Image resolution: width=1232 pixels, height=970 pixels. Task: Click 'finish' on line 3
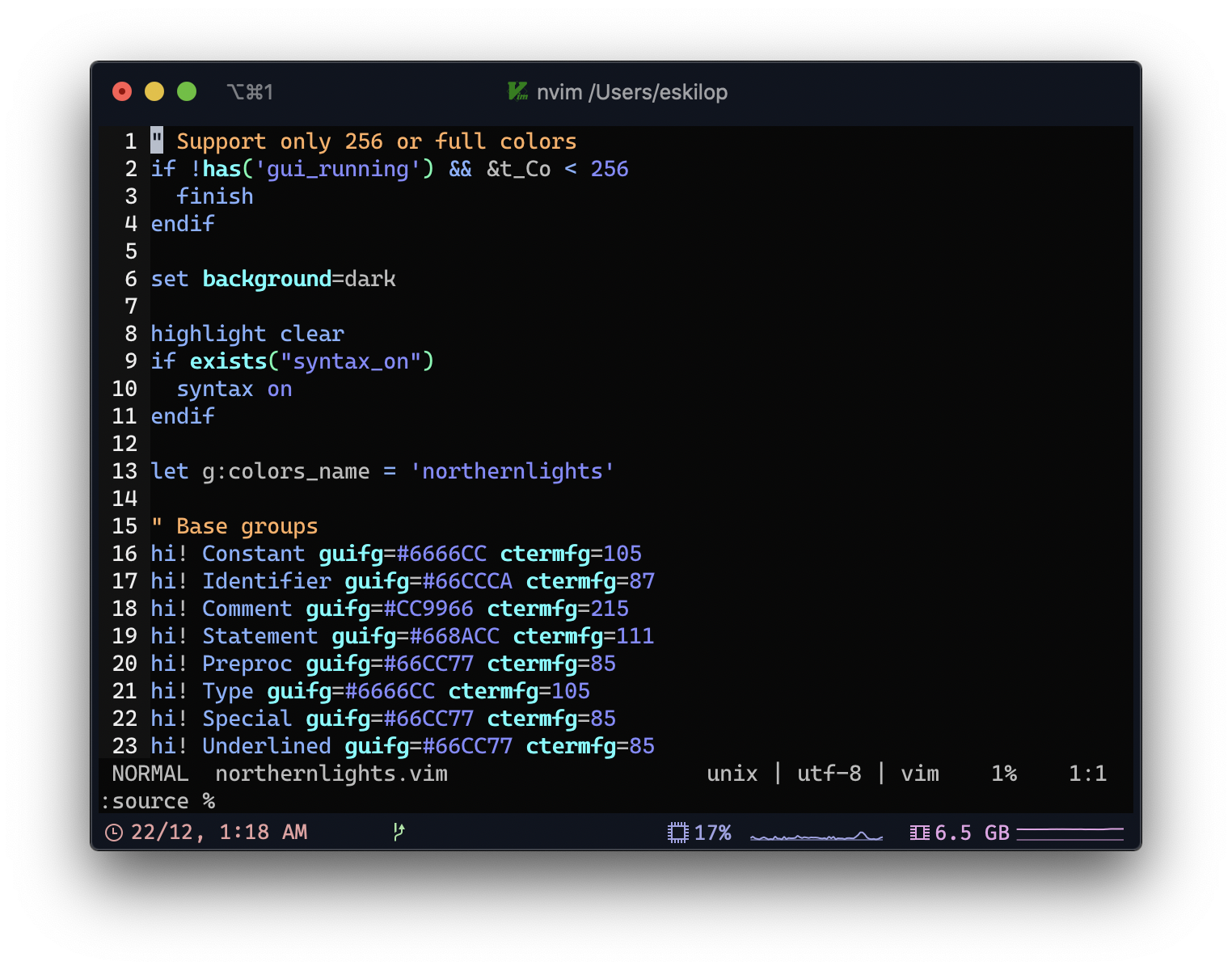tap(215, 196)
